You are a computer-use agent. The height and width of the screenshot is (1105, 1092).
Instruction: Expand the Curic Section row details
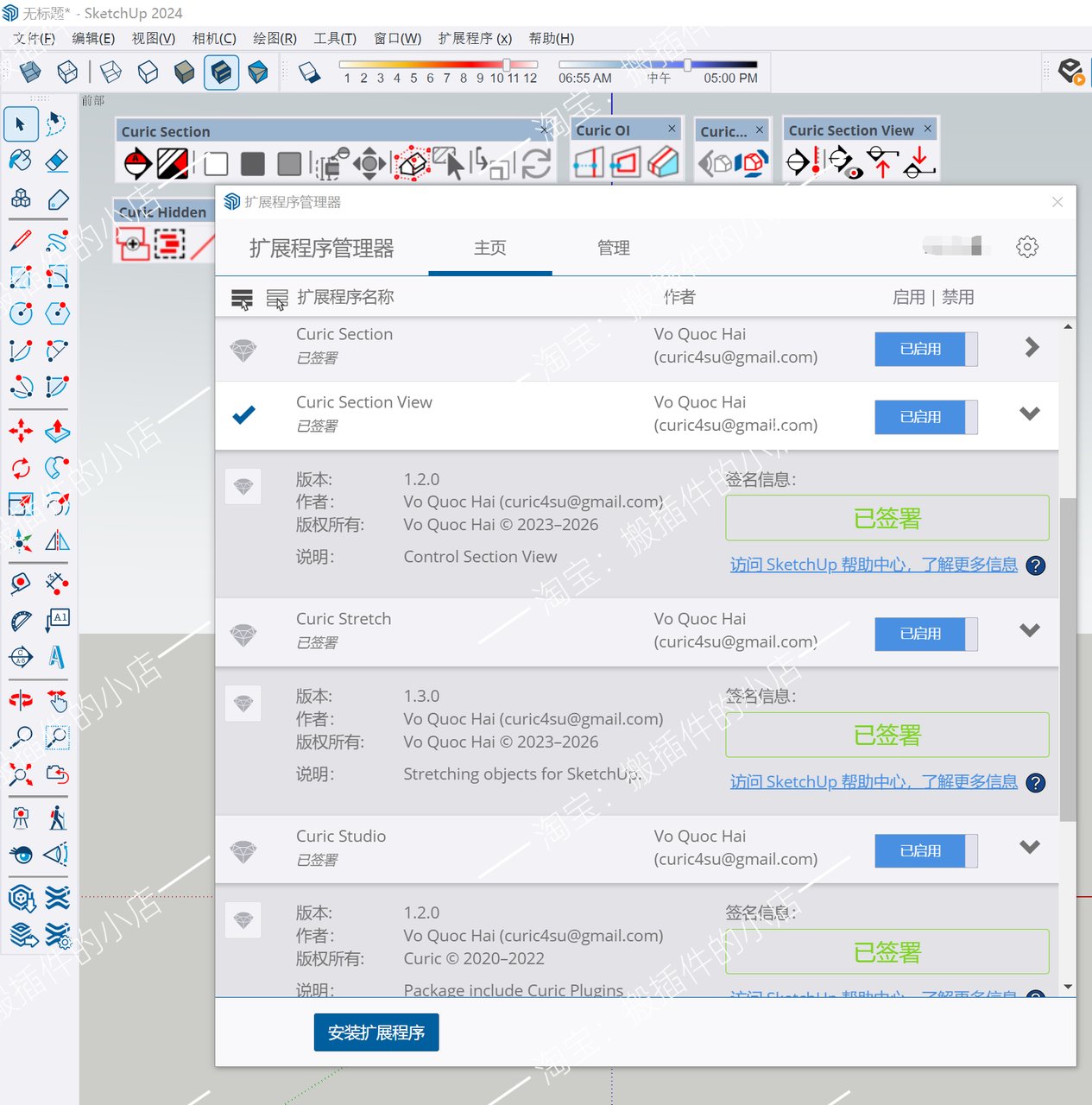(x=1032, y=347)
